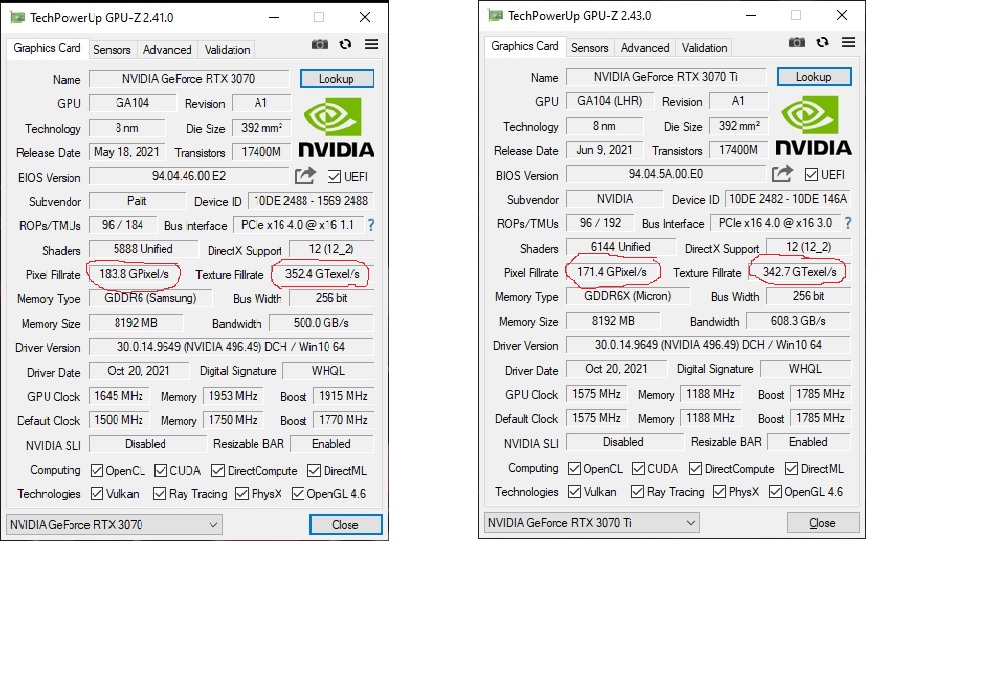Image resolution: width=1000 pixels, height=699 pixels.
Task: Toggle Ray Tracing checkbox in RTX 3070 Ti window
Action: (637, 492)
